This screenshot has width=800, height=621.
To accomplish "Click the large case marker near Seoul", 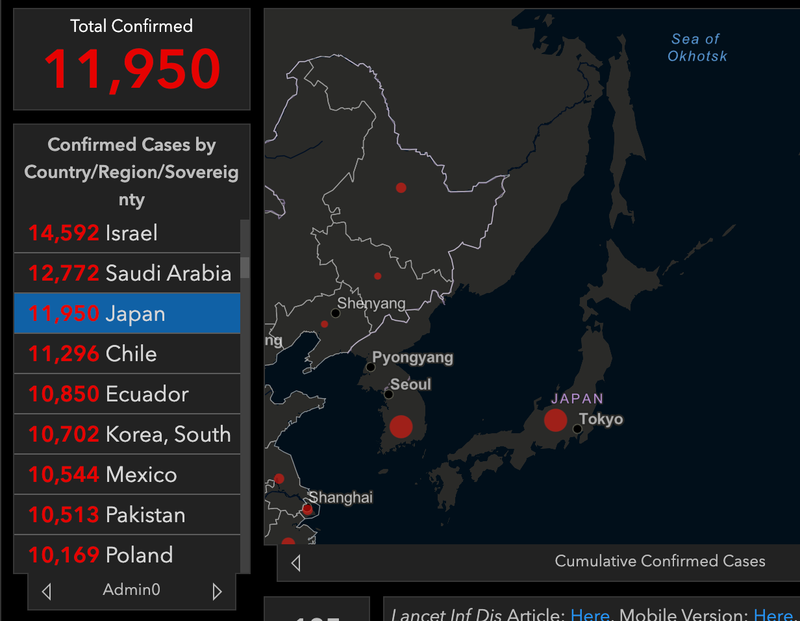I will coord(403,426).
